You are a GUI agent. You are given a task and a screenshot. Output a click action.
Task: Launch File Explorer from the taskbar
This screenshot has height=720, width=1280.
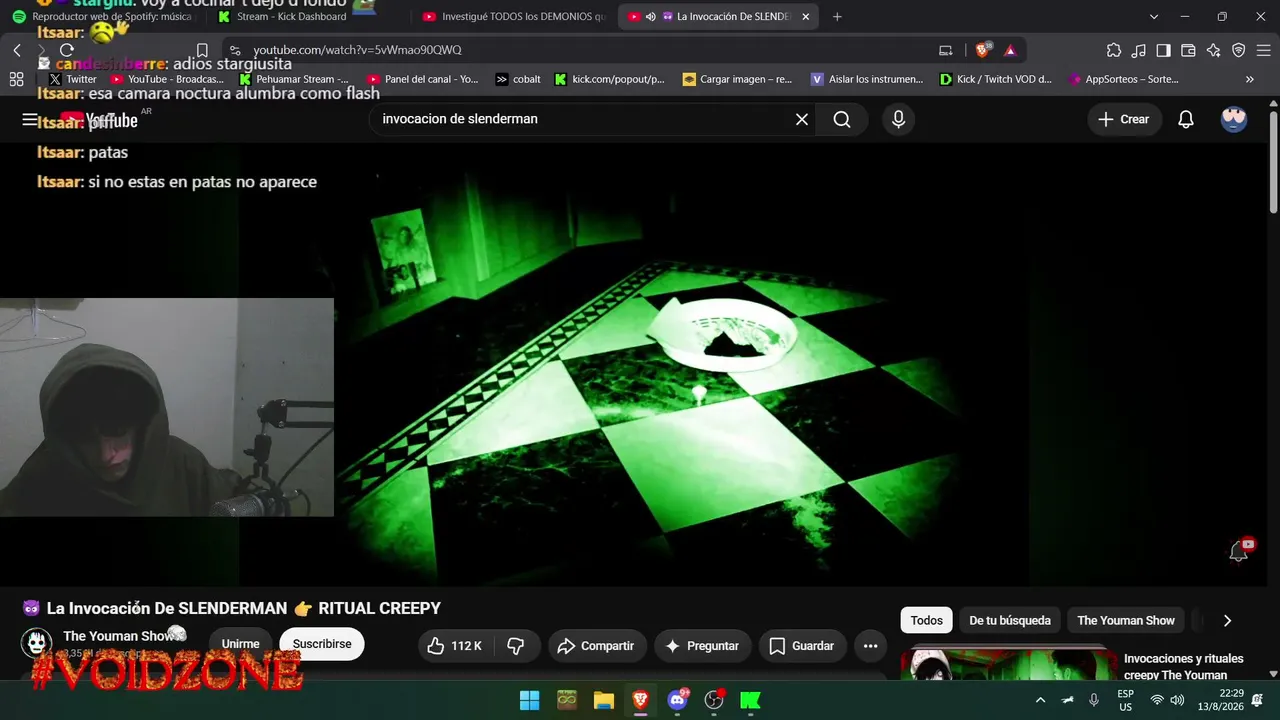603,700
